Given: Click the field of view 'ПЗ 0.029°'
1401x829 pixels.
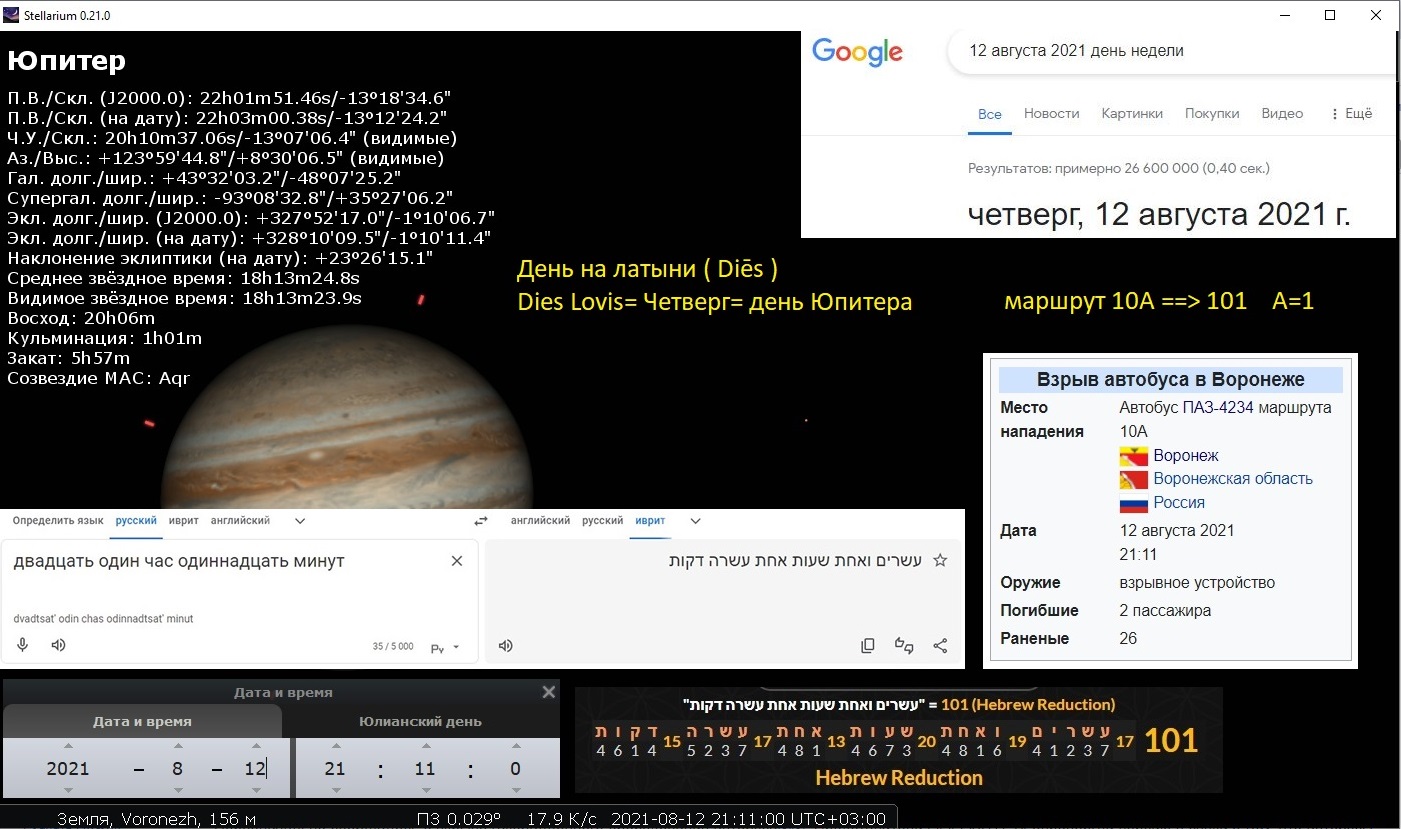Looking at the screenshot, I should pyautogui.click(x=458, y=819).
